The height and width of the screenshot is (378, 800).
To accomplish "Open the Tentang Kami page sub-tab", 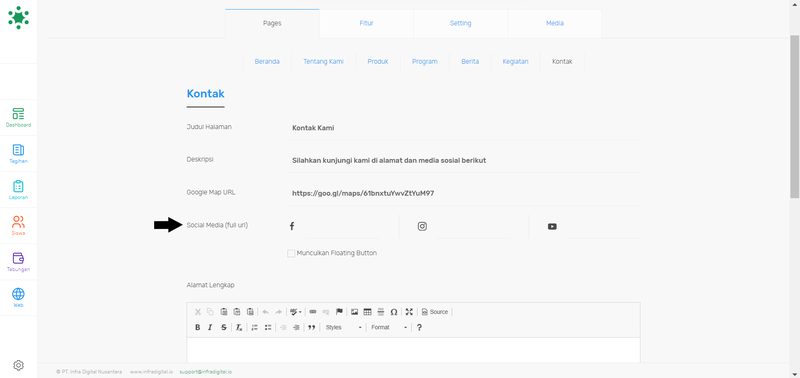I will click(x=323, y=61).
